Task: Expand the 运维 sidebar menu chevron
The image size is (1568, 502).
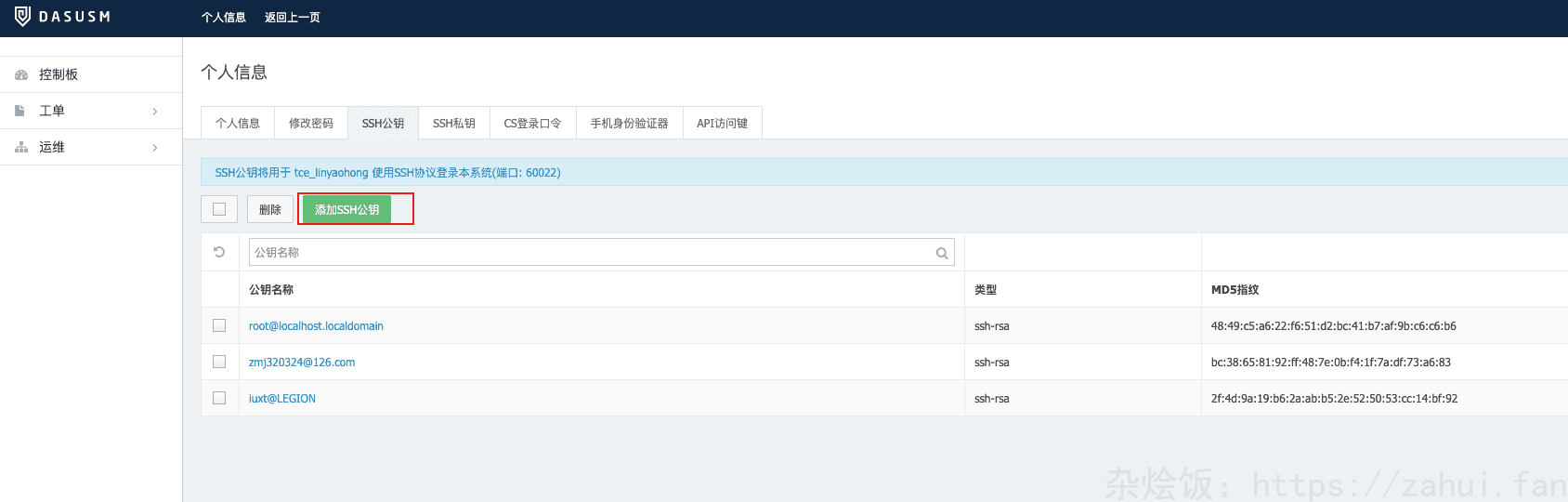Action: click(155, 148)
